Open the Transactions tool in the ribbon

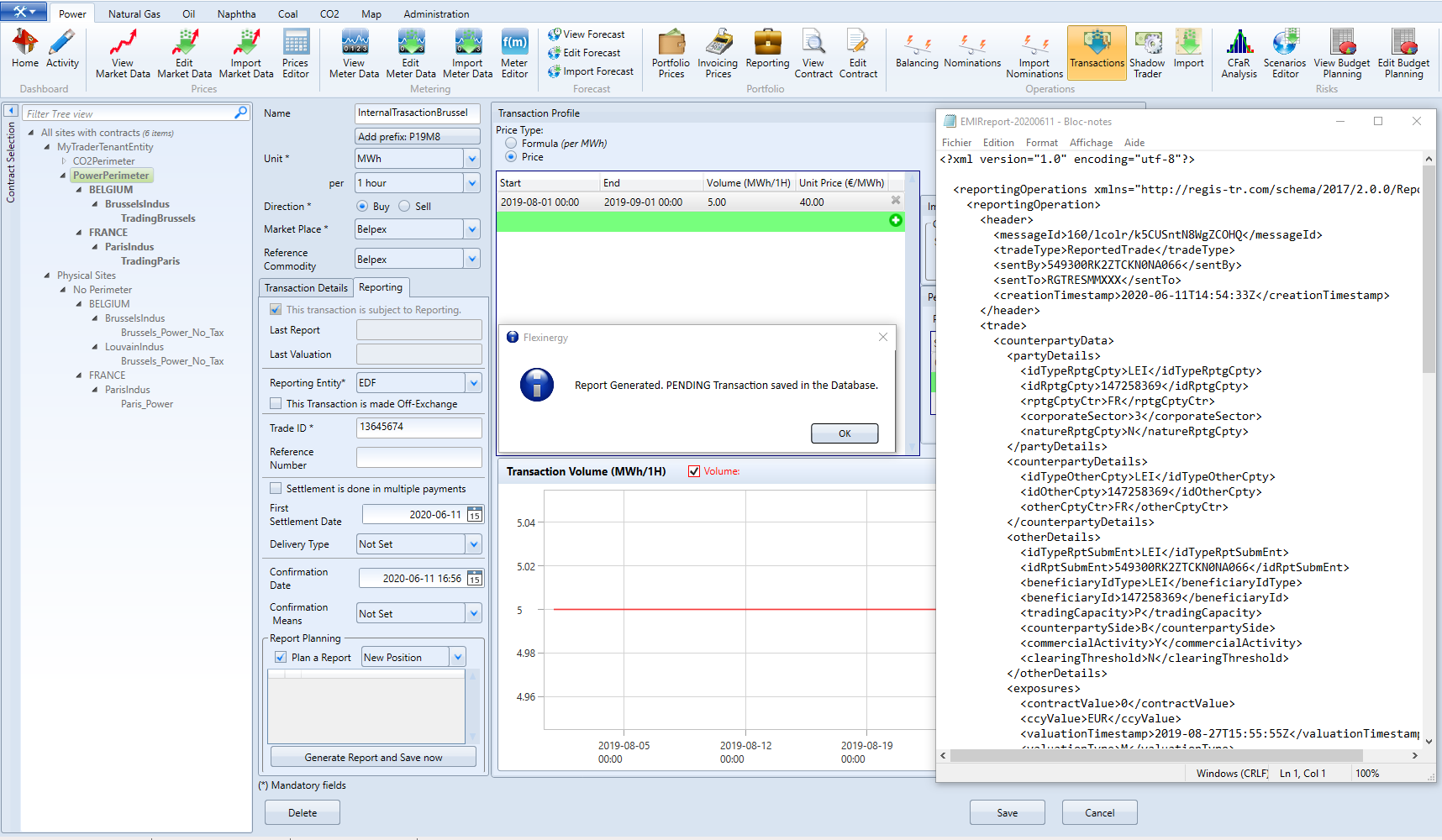click(x=1096, y=52)
